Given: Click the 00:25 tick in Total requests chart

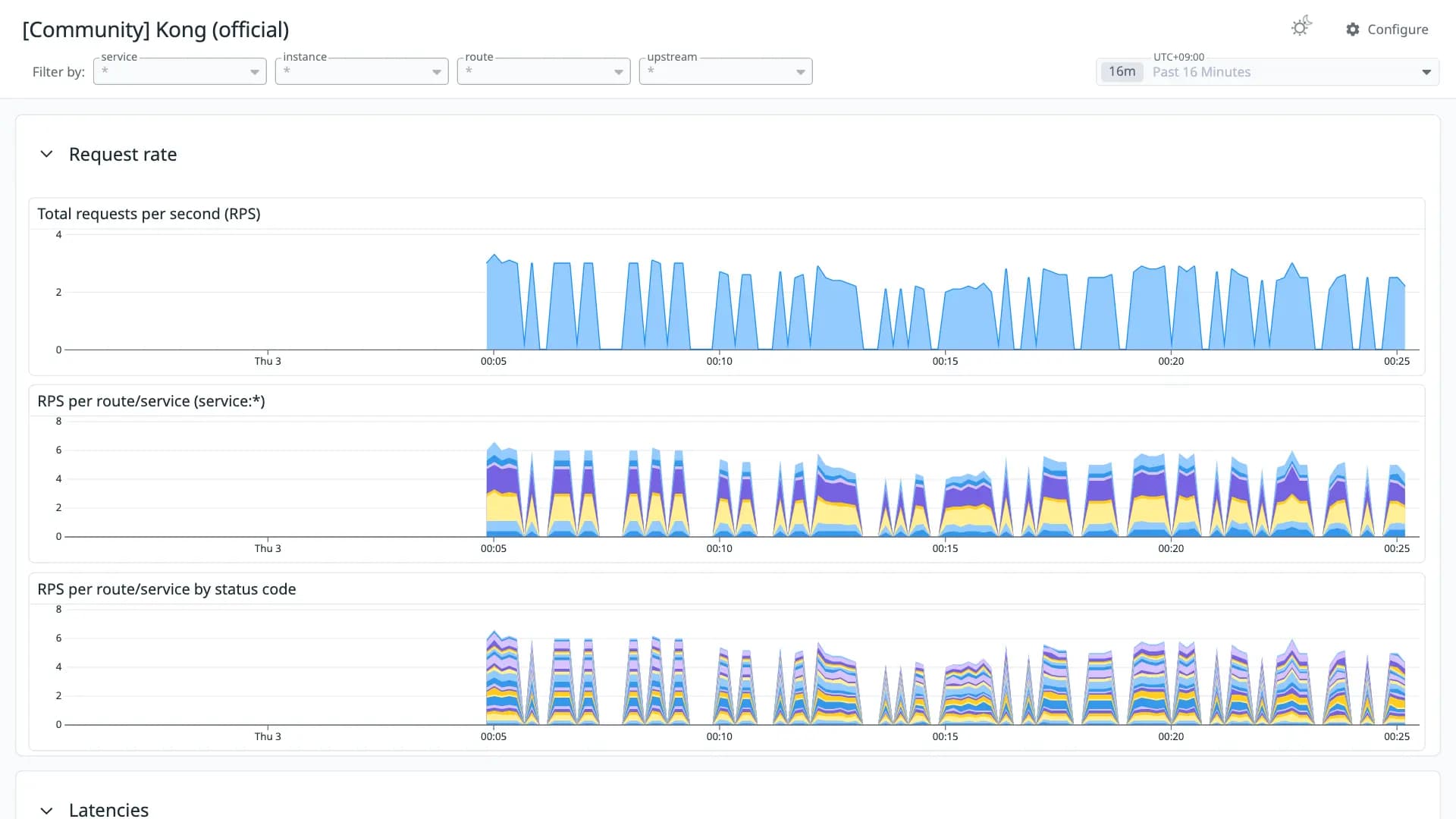Looking at the screenshot, I should click(1397, 361).
